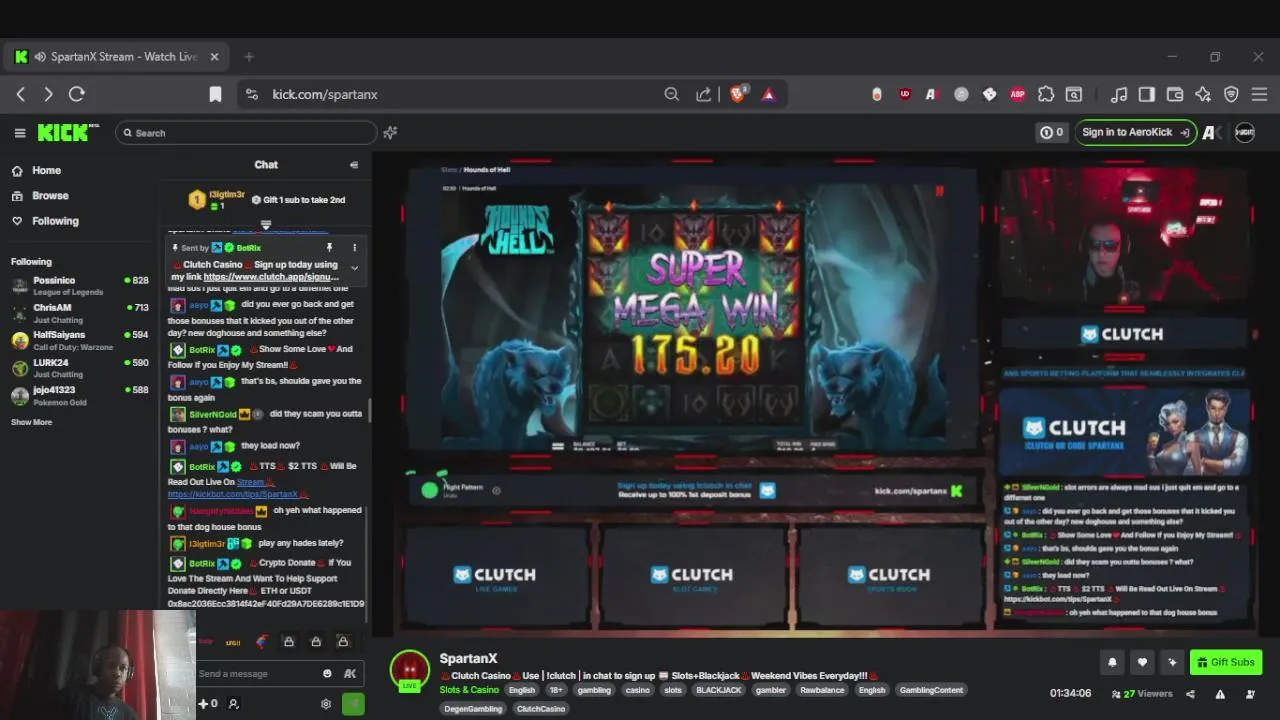Click the sparkle icon beside search
Screen dimensions: 1280x720
point(391,132)
